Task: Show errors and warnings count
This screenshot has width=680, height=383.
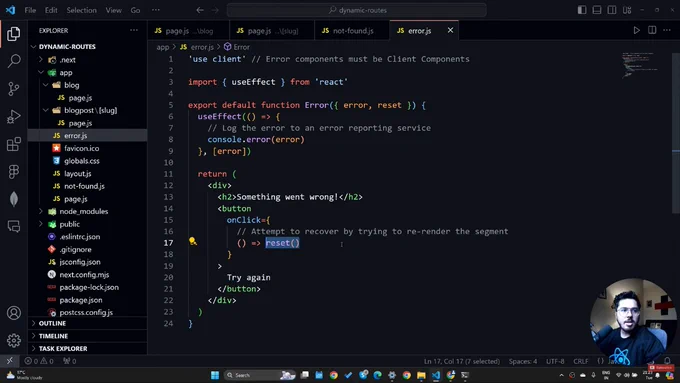Action: [39, 361]
